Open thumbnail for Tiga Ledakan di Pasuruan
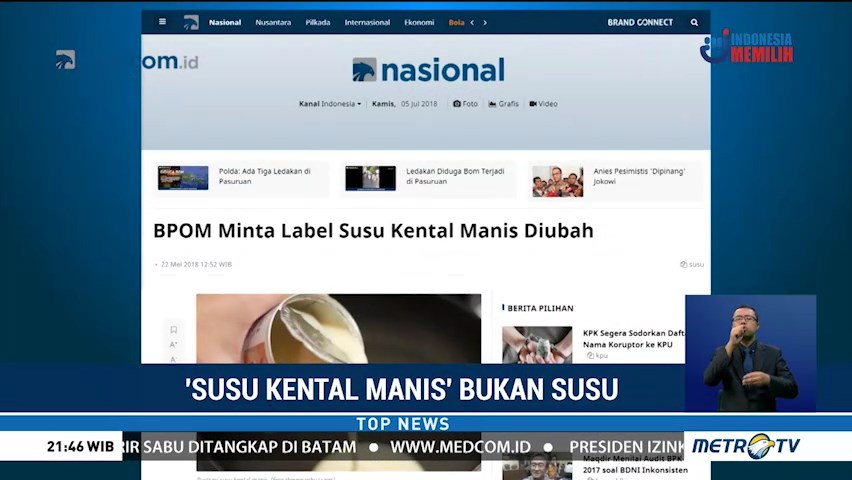This screenshot has width=852, height=480. coord(183,178)
